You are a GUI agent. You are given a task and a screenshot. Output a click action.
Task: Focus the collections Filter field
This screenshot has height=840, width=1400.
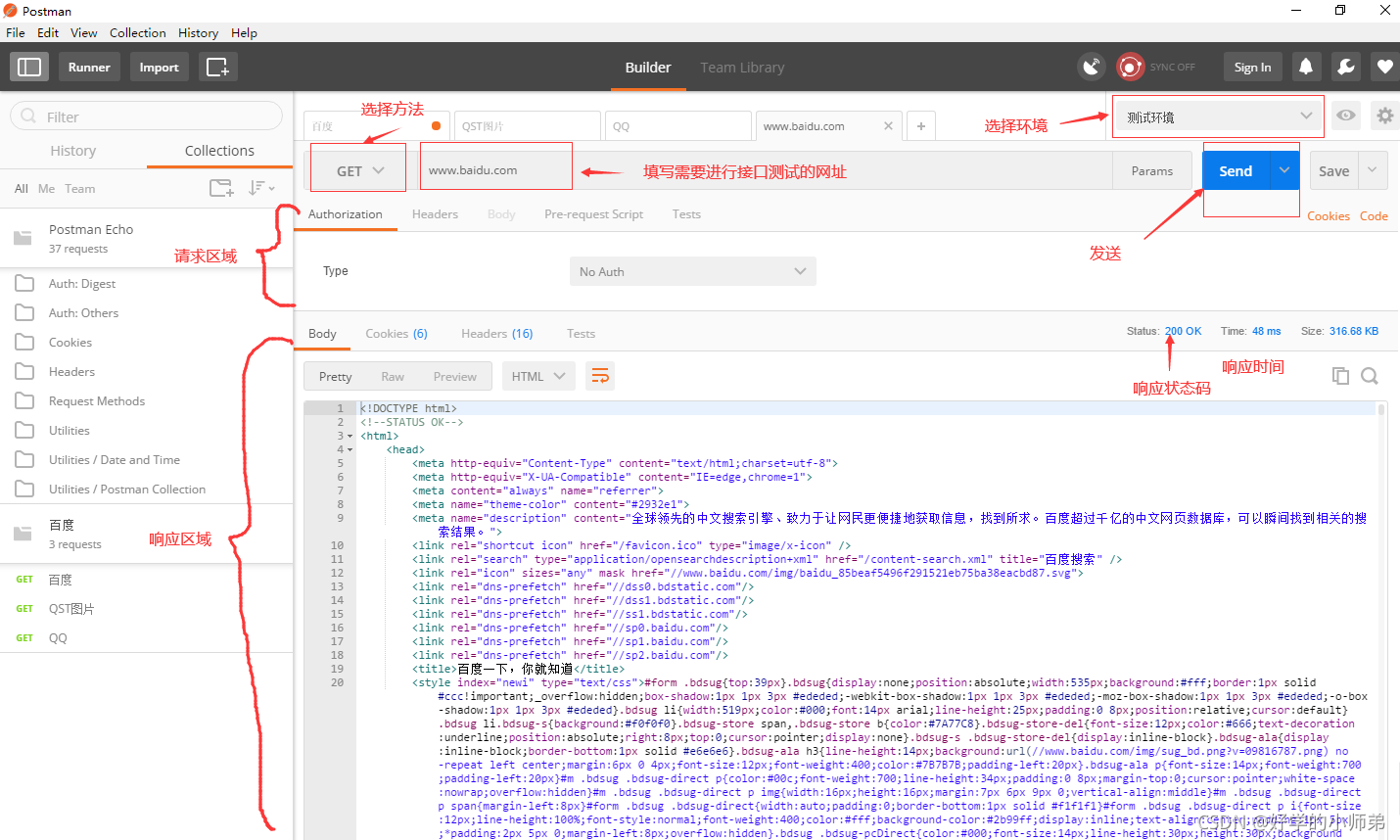[x=147, y=117]
